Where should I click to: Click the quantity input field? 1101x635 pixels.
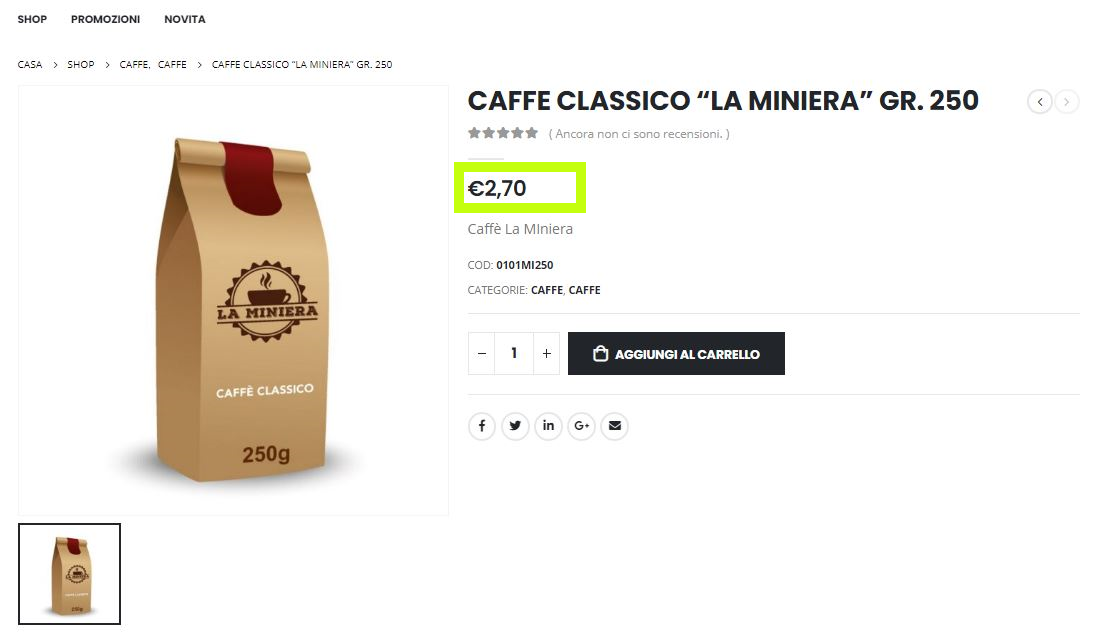pos(514,353)
